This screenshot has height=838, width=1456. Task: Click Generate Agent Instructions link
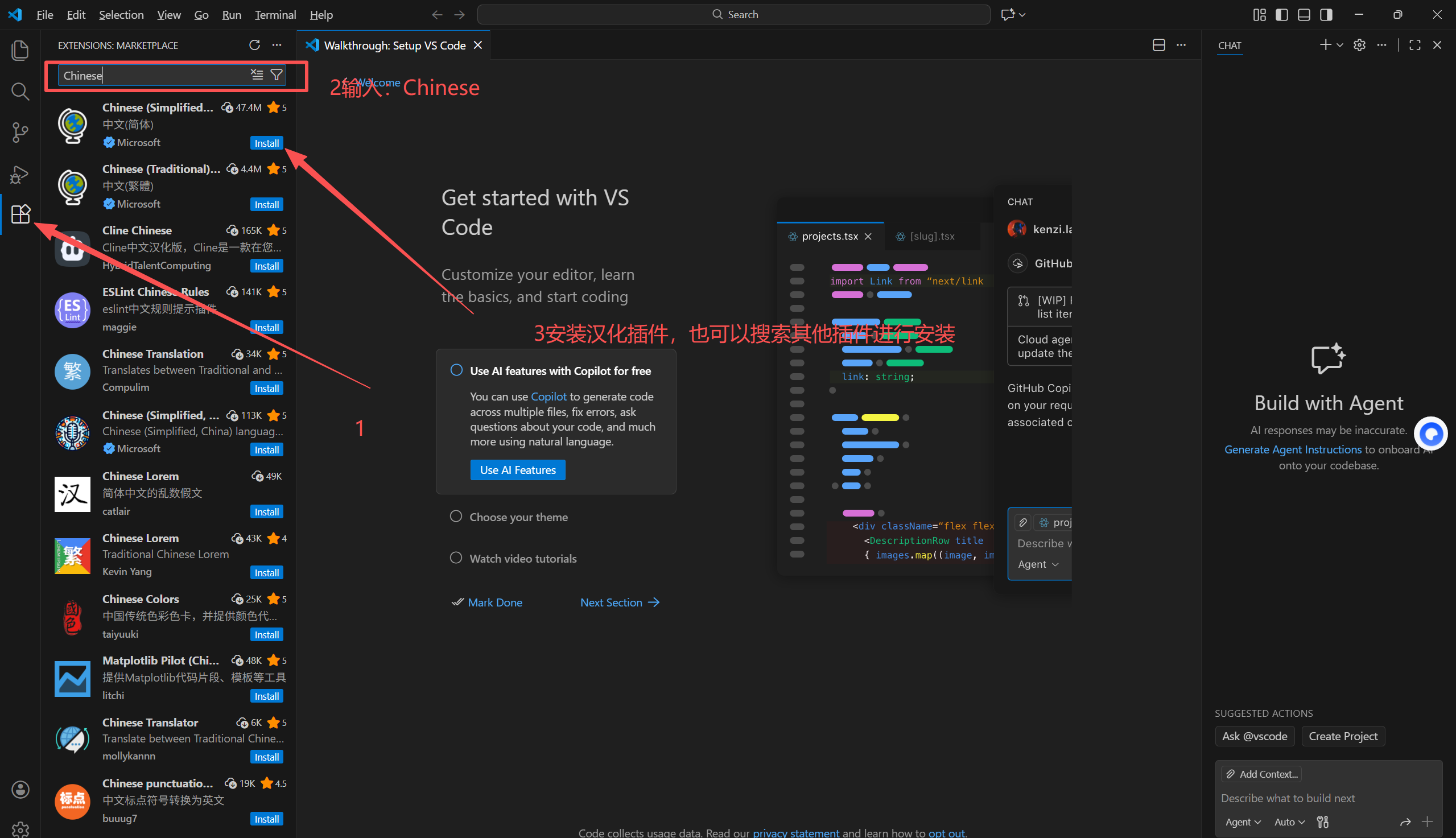[1293, 449]
